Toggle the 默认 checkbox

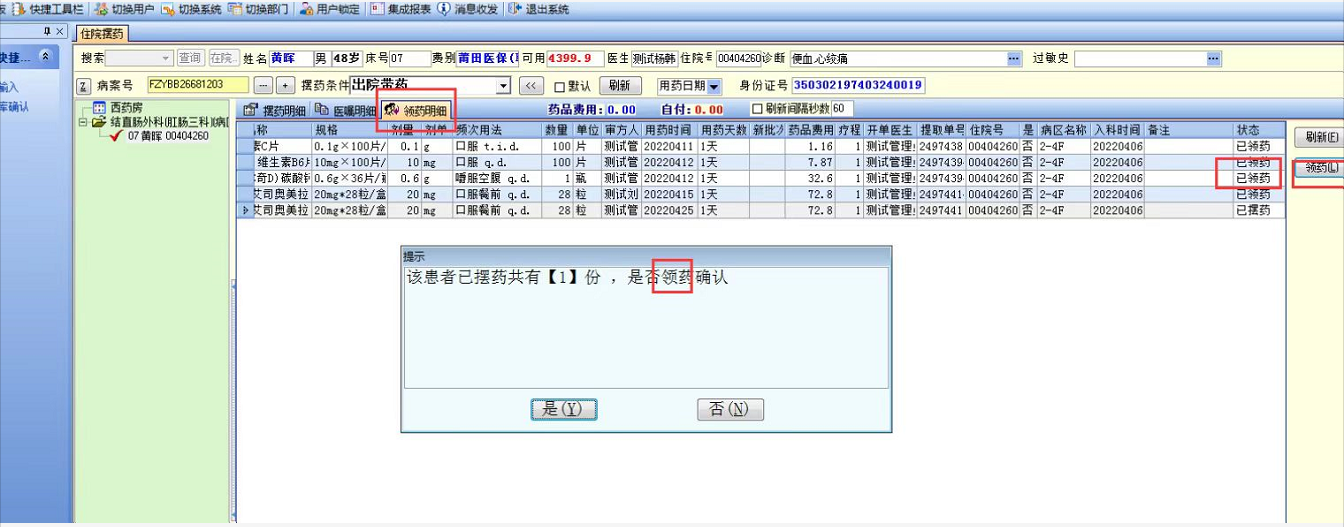560,86
